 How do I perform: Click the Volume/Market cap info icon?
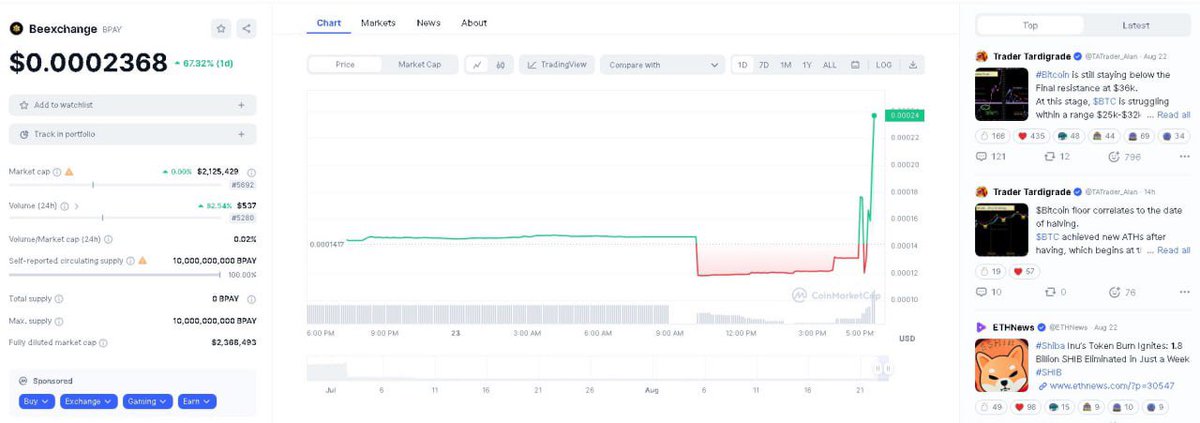(108, 239)
